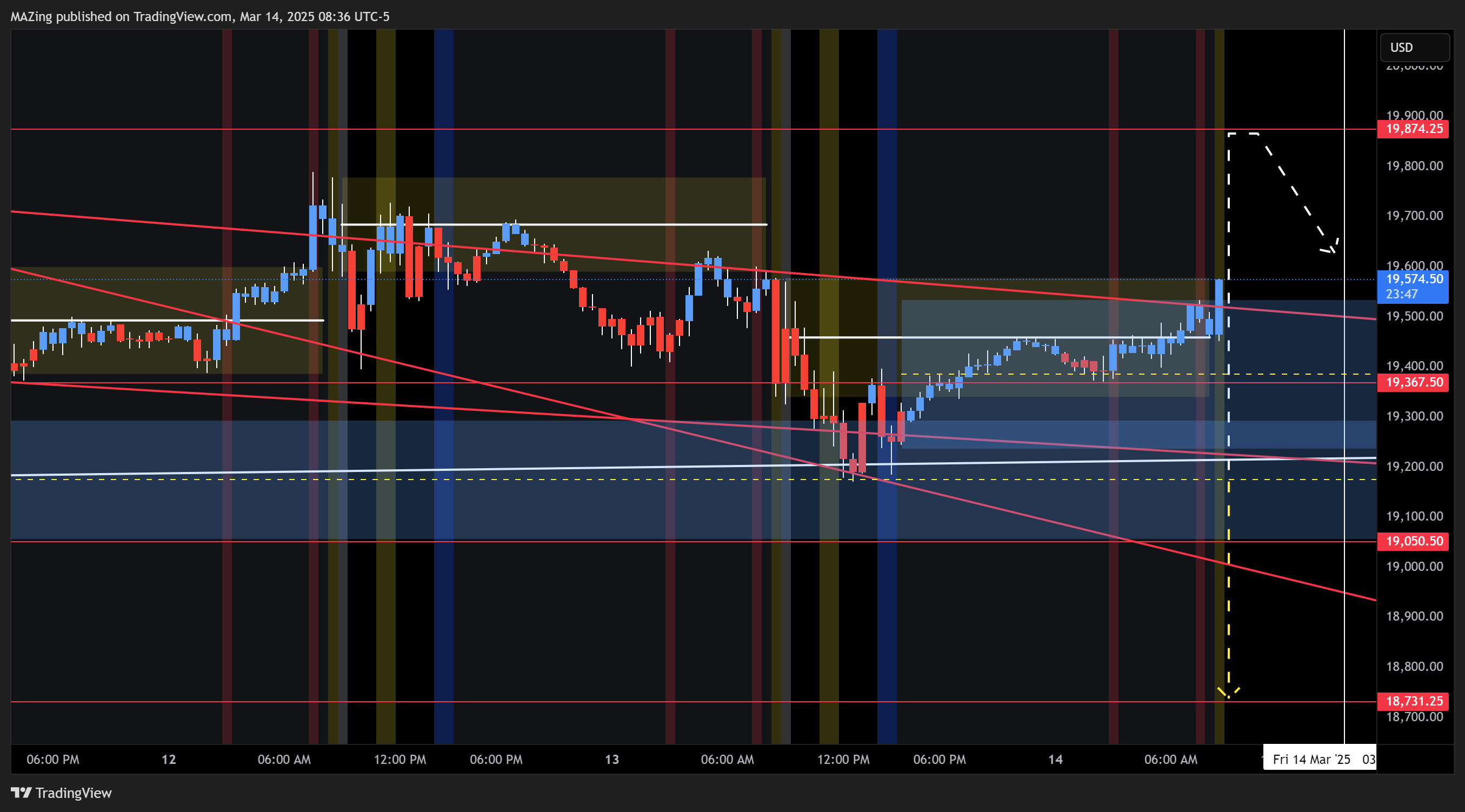Click the 19,367.50 red price label
Viewport: 1465px width, 812px height.
(1413, 382)
